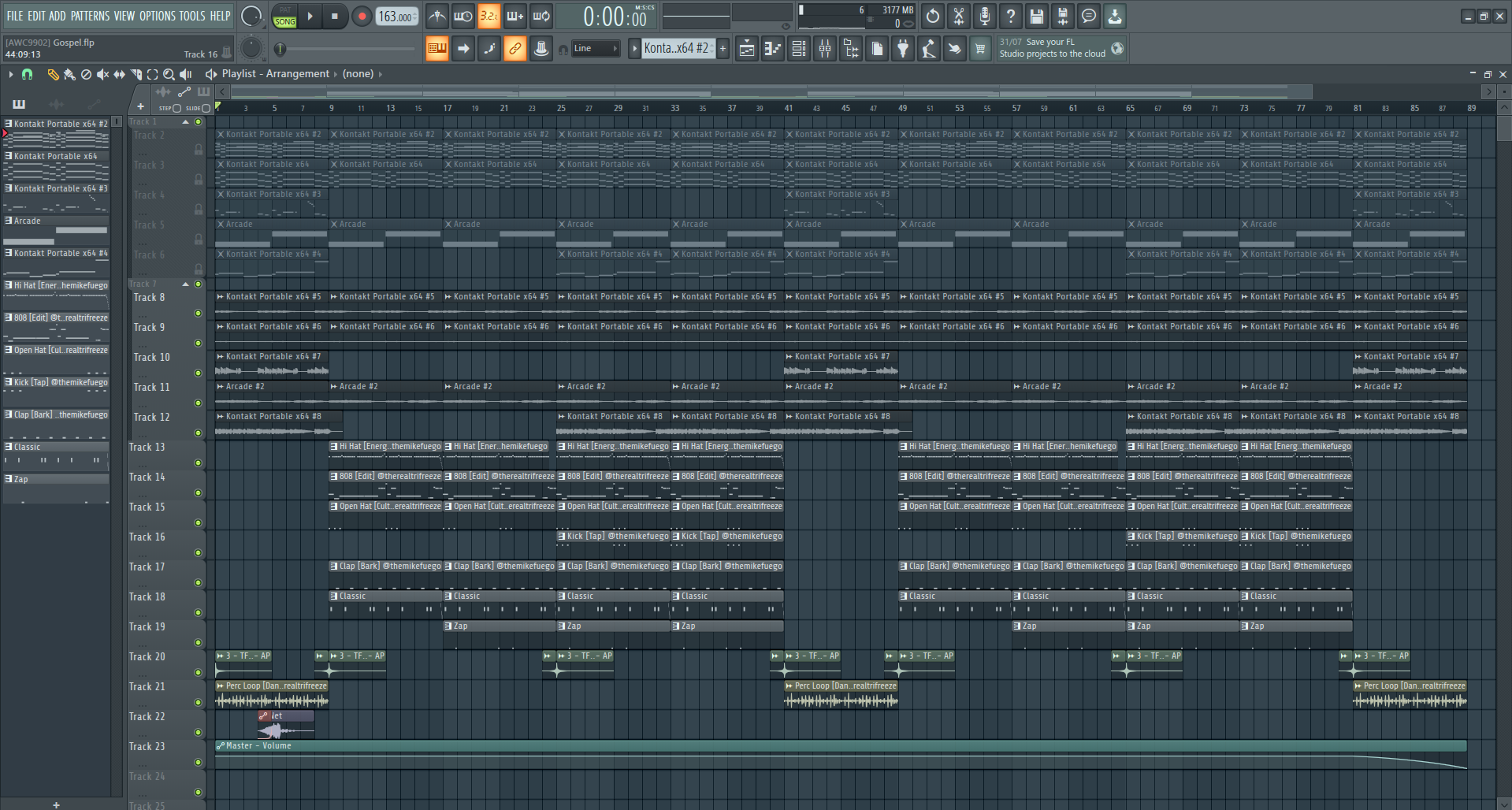The height and width of the screenshot is (810, 1512).
Task: Open the PATTERNS menu
Action: [x=90, y=16]
